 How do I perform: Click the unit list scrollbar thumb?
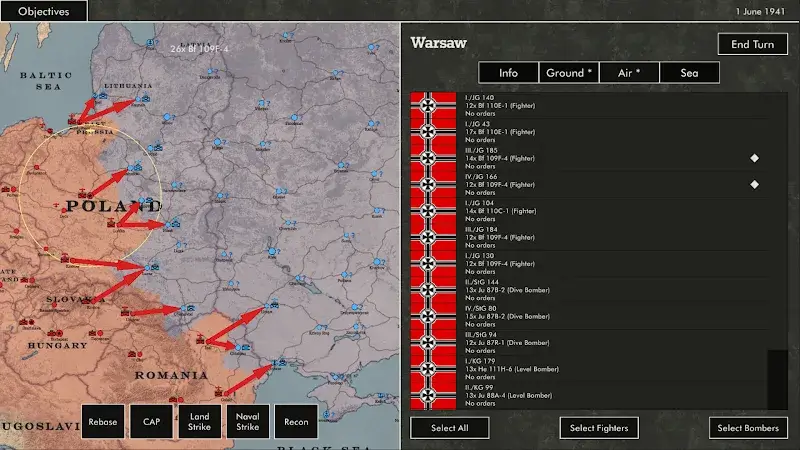click(776, 380)
